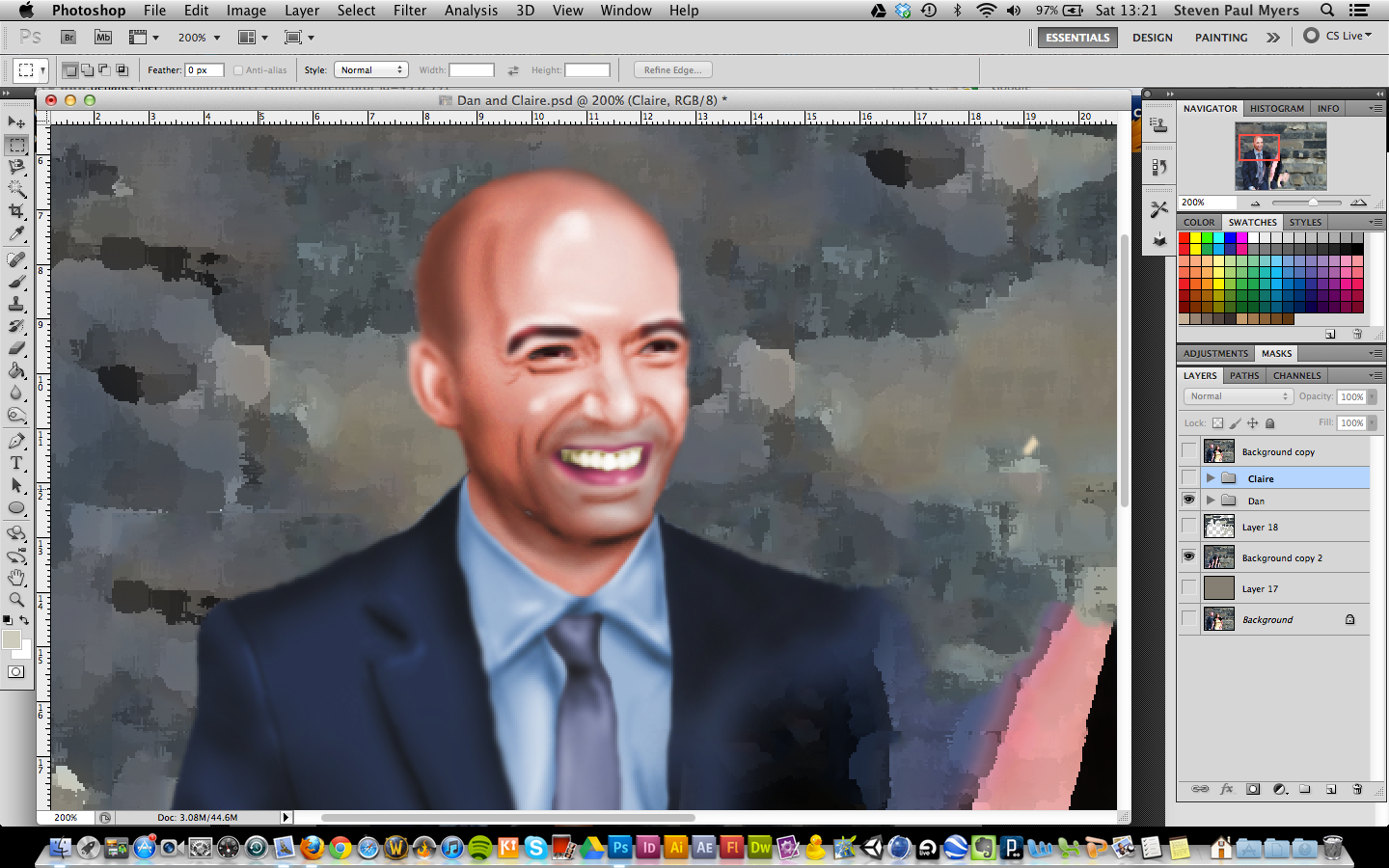The image size is (1389, 868).
Task: Open the layer Opacity slider arrow
Action: click(1372, 396)
